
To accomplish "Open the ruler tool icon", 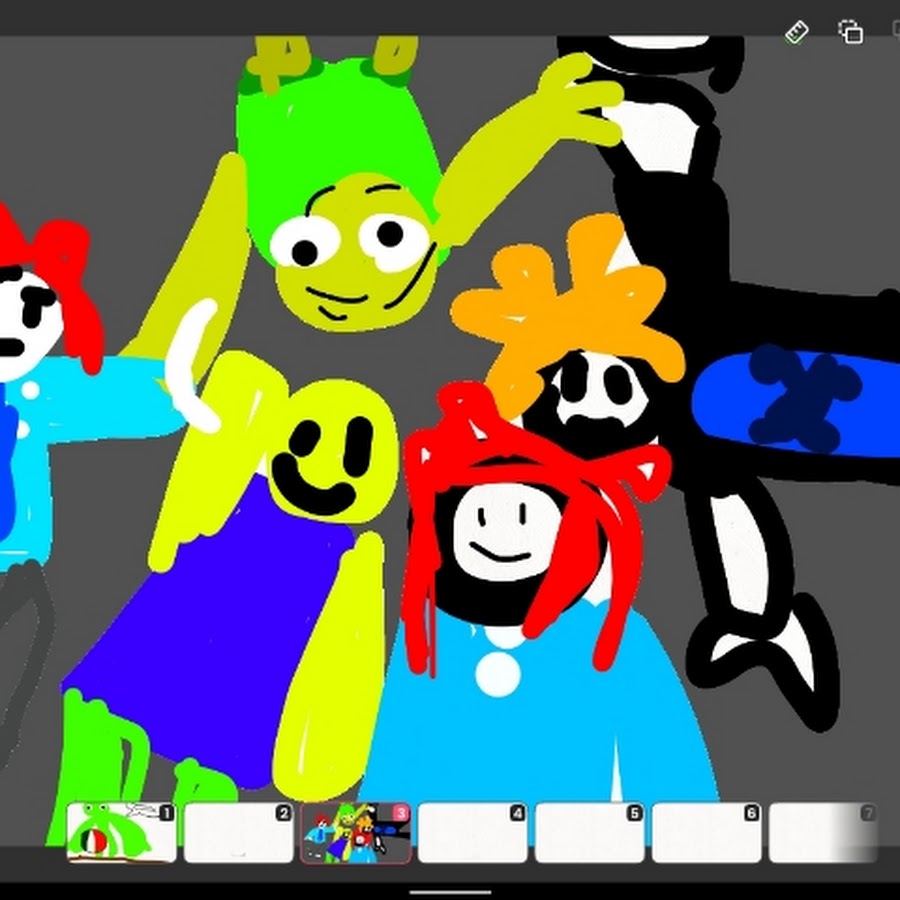I will (797, 32).
